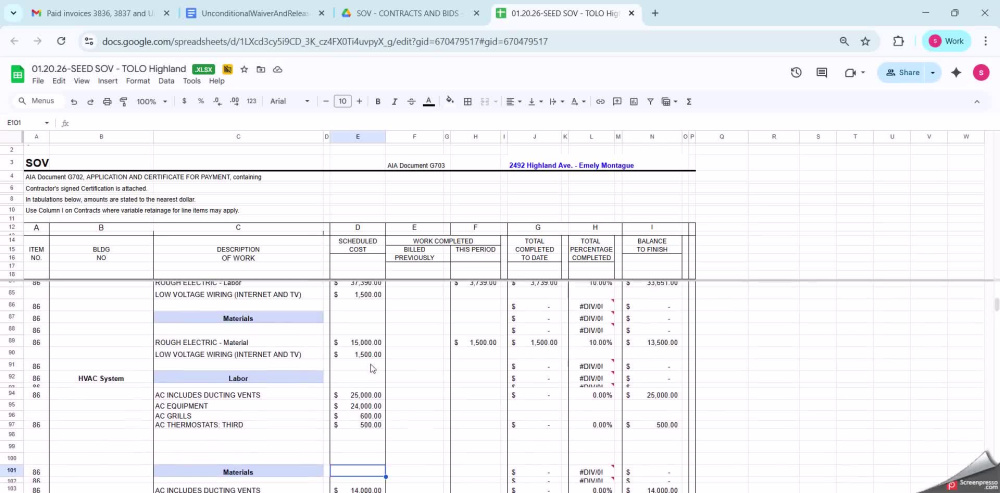
Task: Open filter views dropdown
Action: pos(670,101)
